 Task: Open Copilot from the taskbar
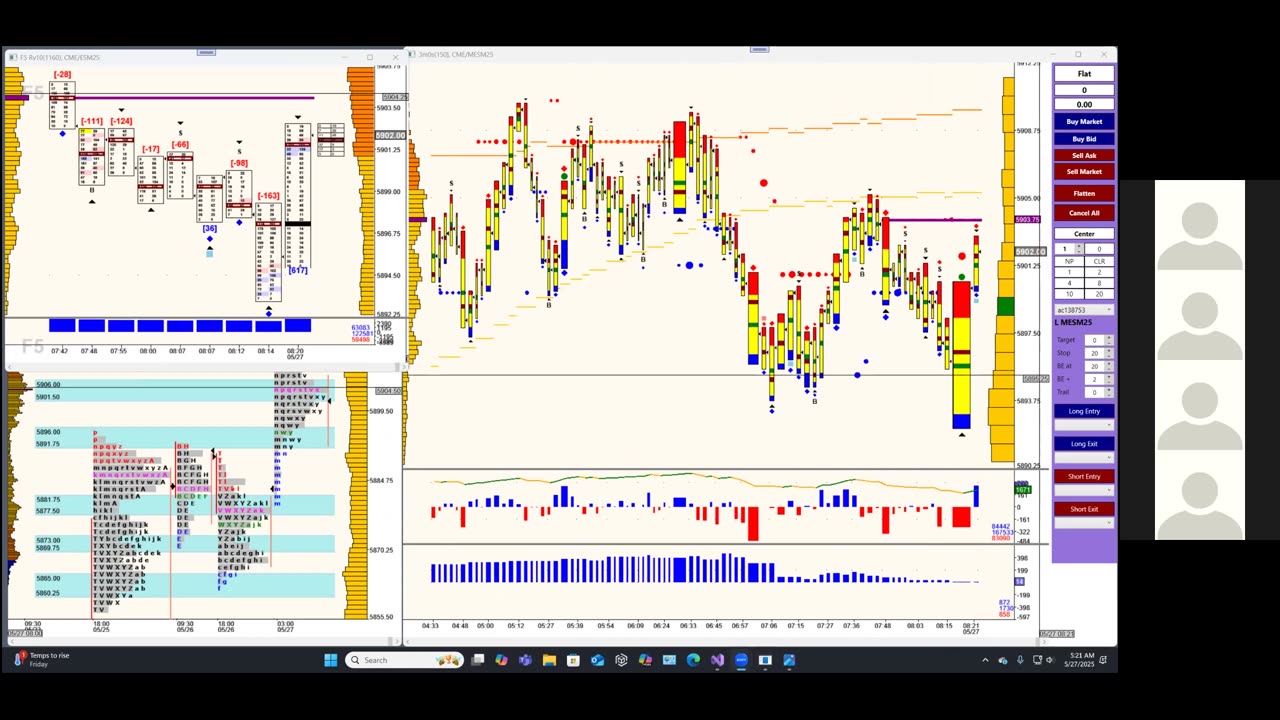click(501, 660)
